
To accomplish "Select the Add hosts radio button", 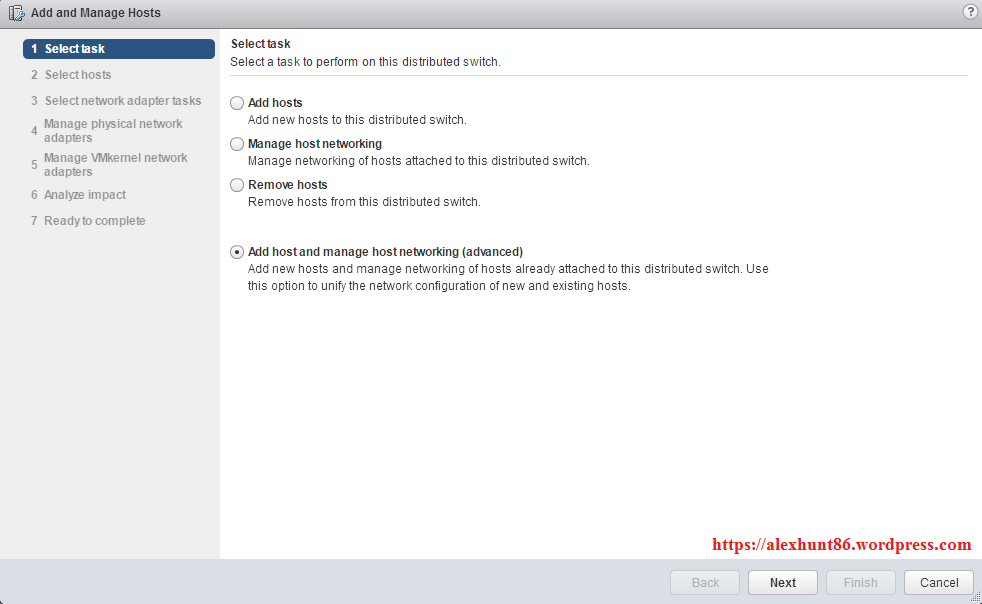I will tap(237, 103).
